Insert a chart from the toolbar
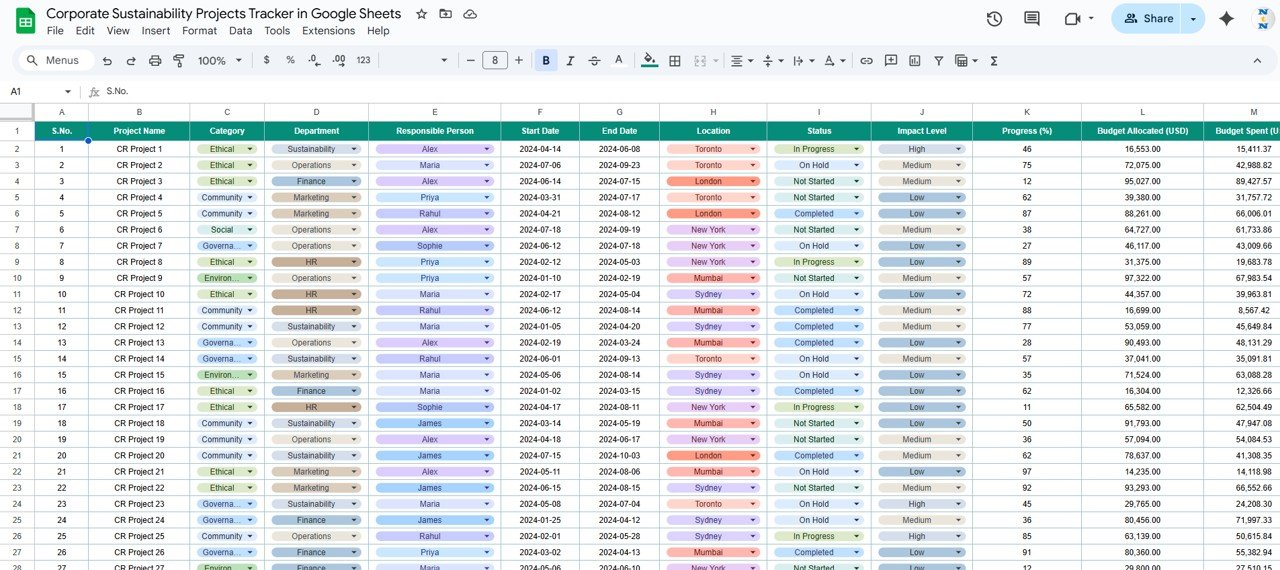1280x570 pixels. (915, 61)
